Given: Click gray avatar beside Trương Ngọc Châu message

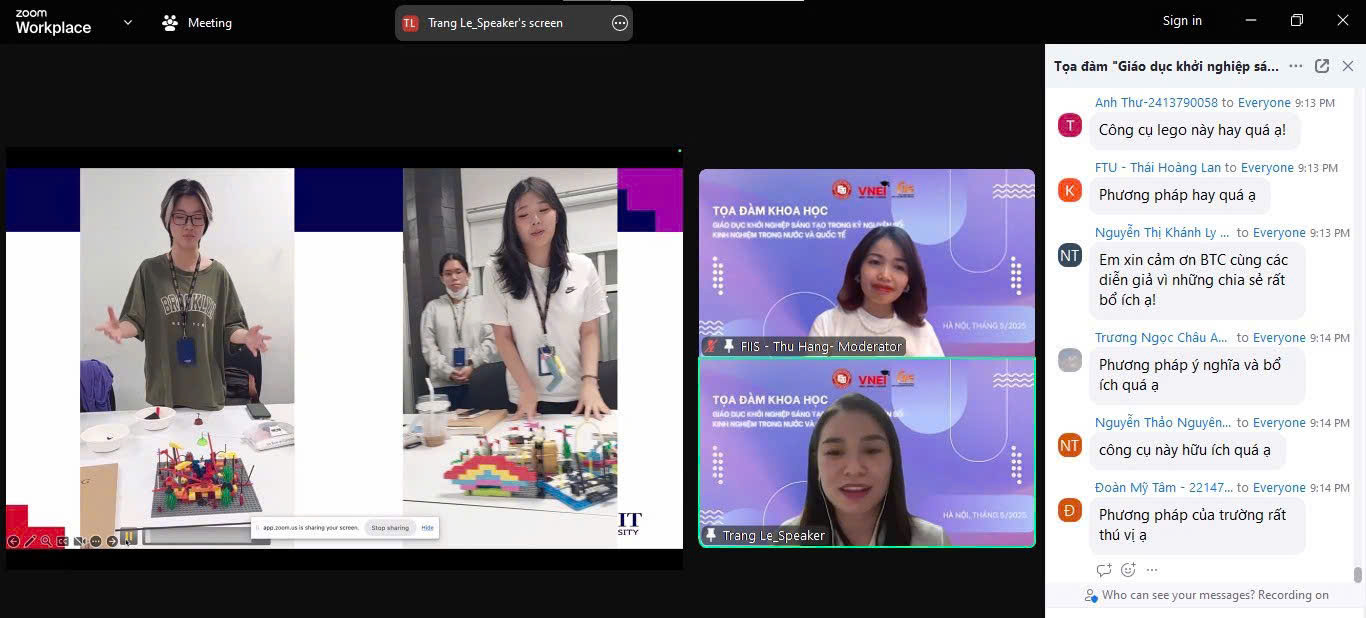Looking at the screenshot, I should click(x=1070, y=360).
